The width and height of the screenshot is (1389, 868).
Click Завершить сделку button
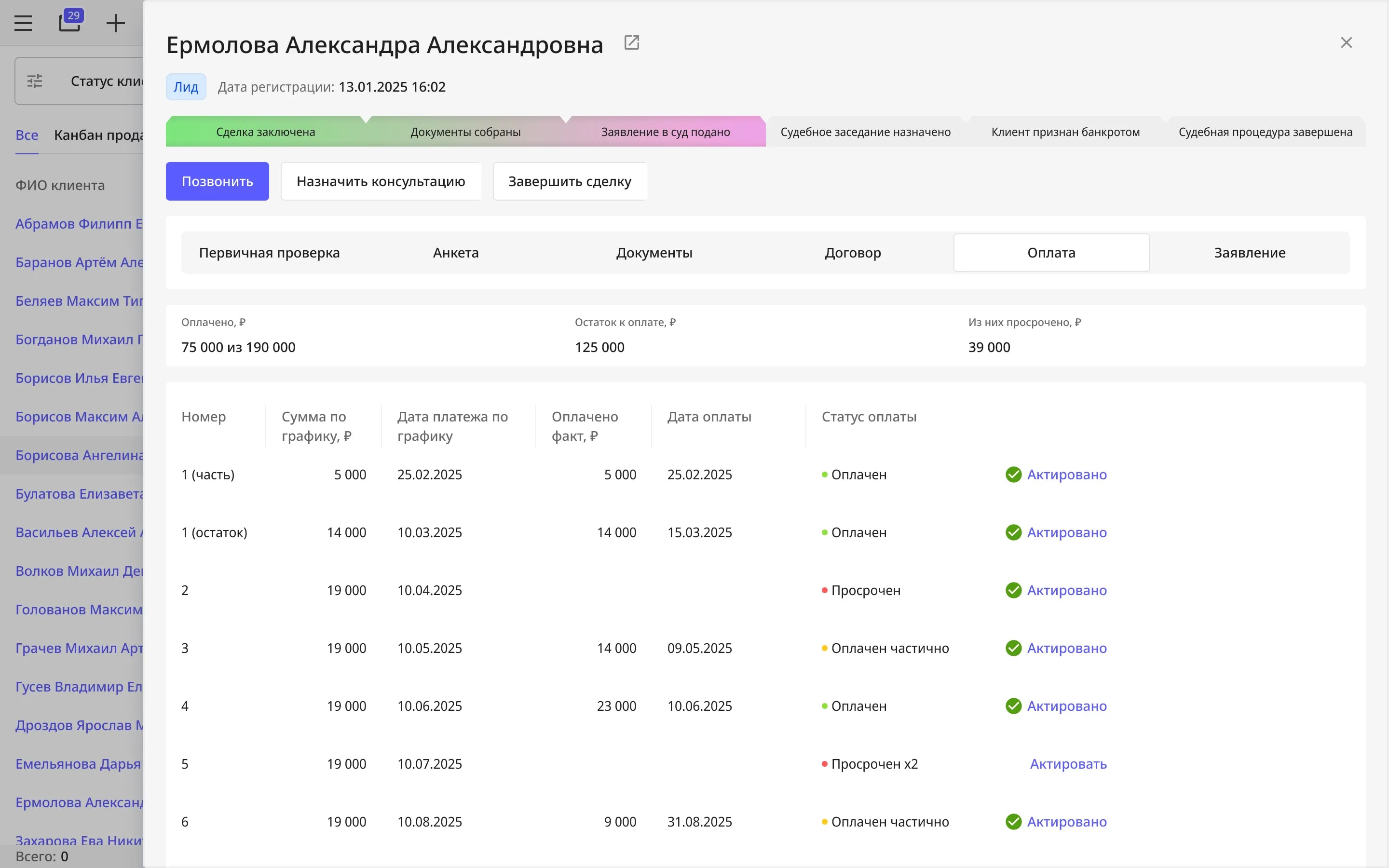[570, 181]
